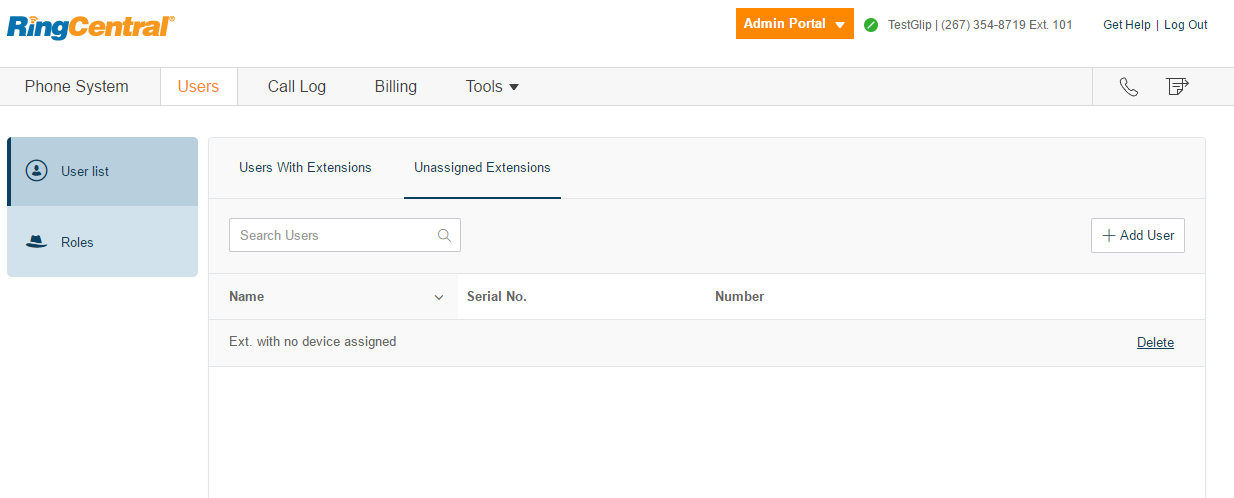Viewport: 1234px width, 498px height.
Task: Expand the Tools menu
Action: click(x=492, y=87)
